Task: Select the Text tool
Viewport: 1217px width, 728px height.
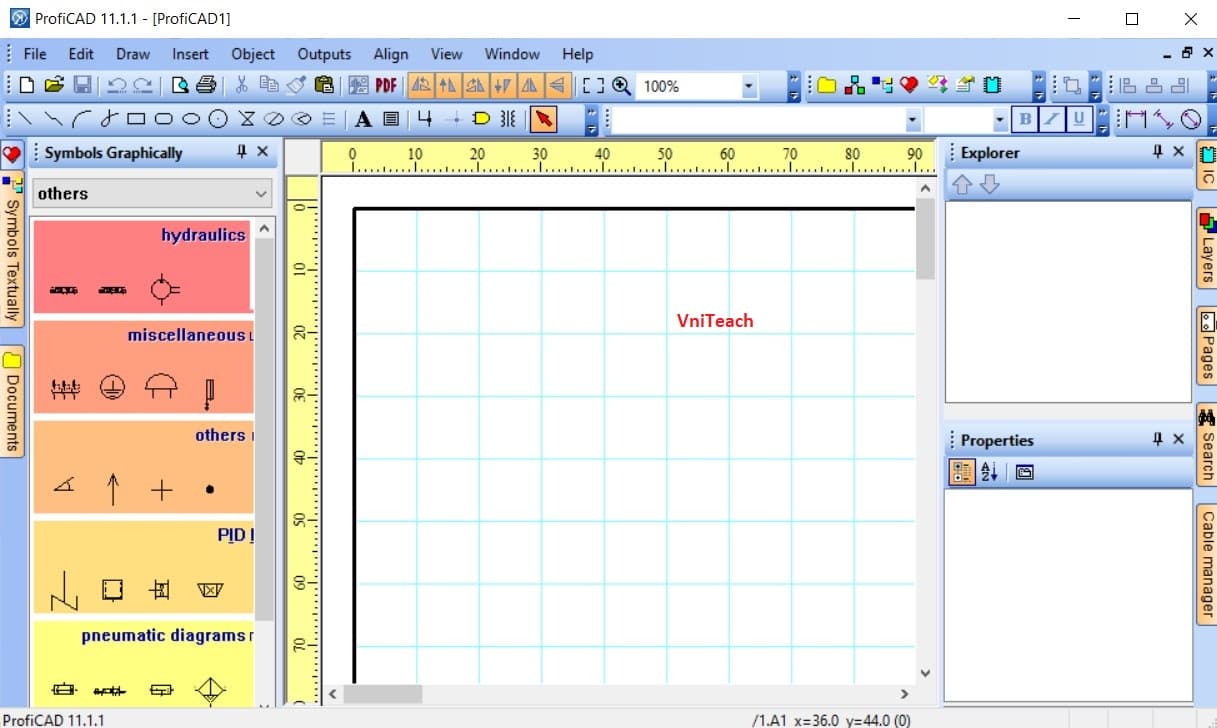Action: (x=362, y=118)
